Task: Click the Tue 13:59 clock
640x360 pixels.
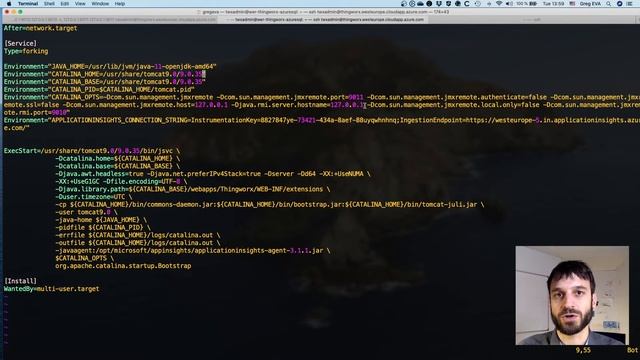Action: coord(553,4)
